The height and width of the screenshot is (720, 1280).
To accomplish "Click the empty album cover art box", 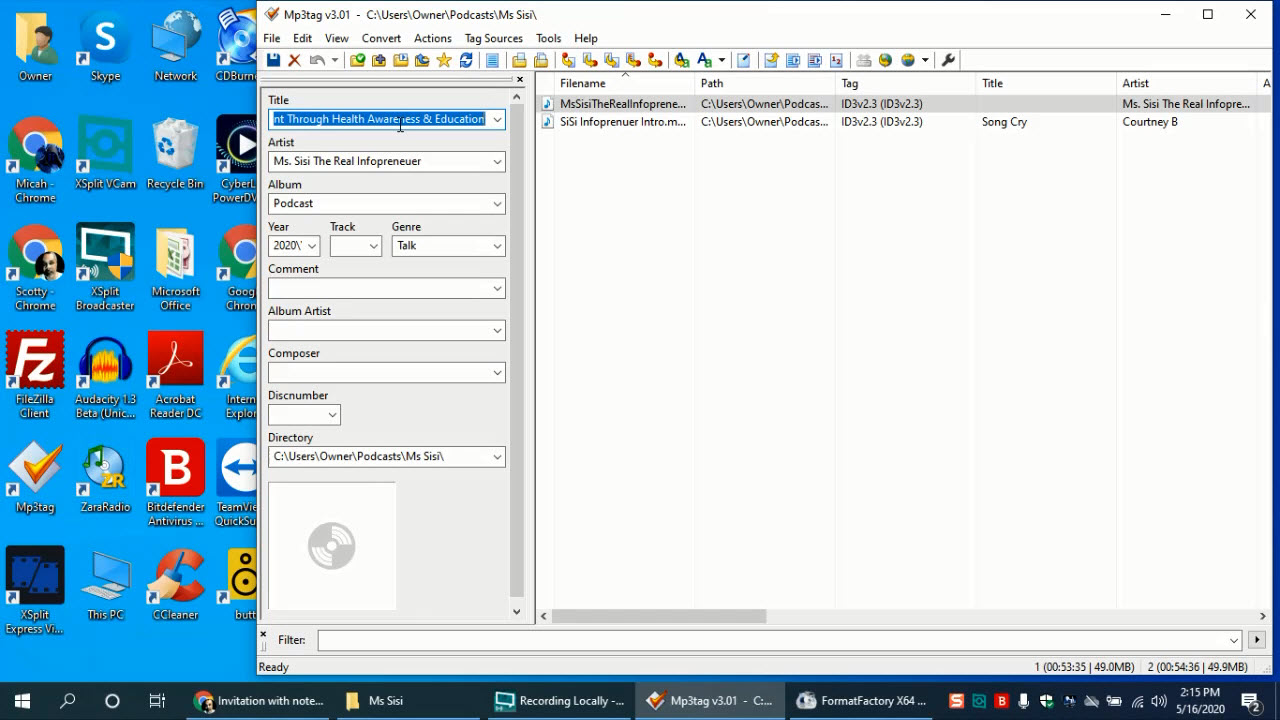I will point(332,546).
